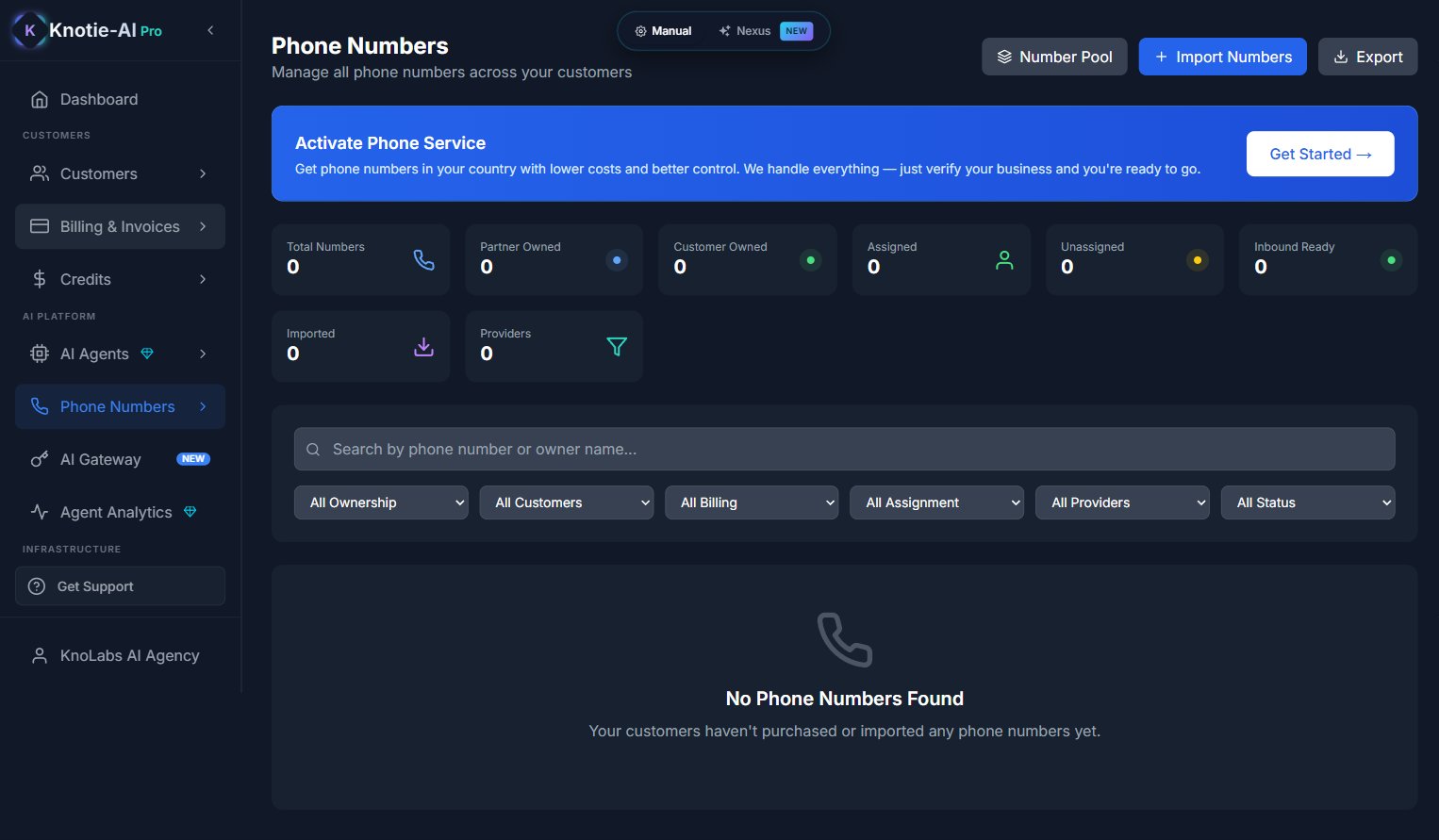Click the person icon in Assigned card
Viewport: 1439px width, 840px height.
[1004, 260]
